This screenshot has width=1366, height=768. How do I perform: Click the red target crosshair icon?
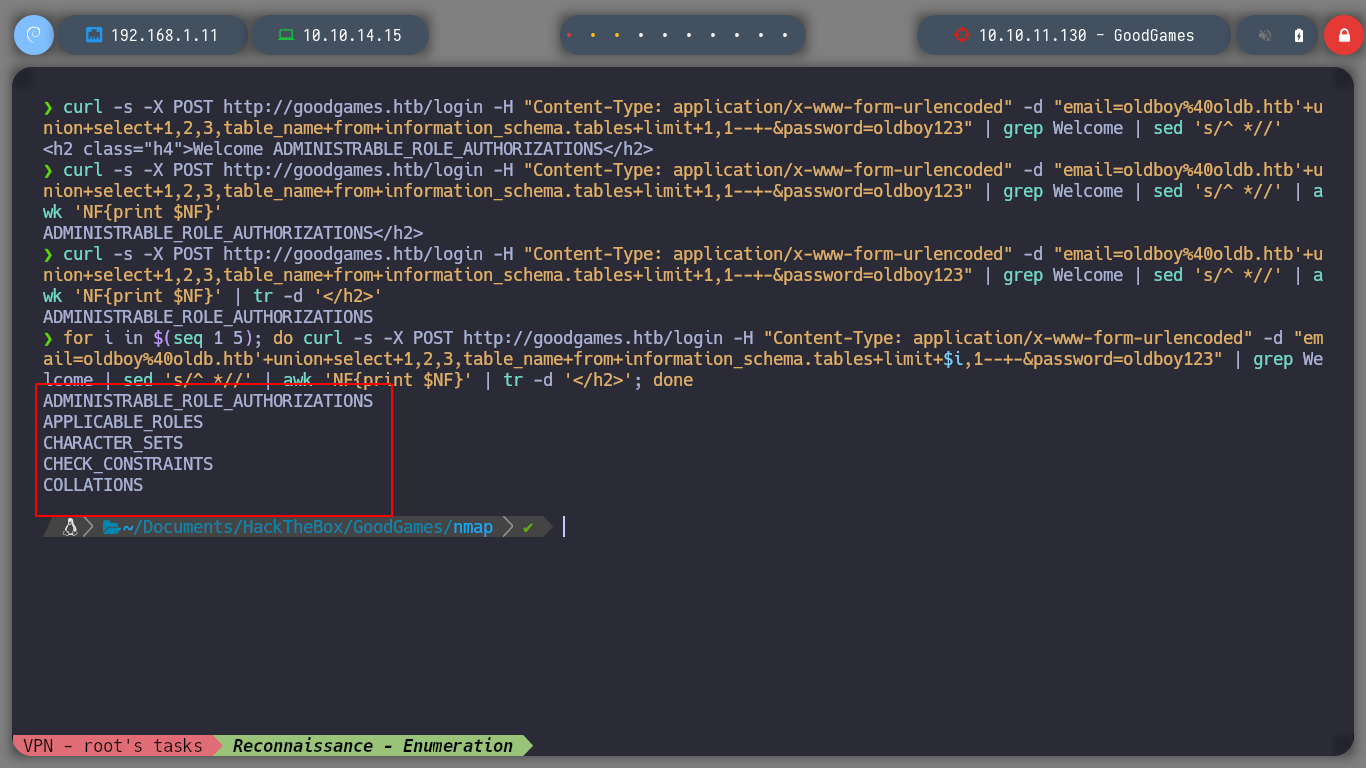pyautogui.click(x=962, y=35)
